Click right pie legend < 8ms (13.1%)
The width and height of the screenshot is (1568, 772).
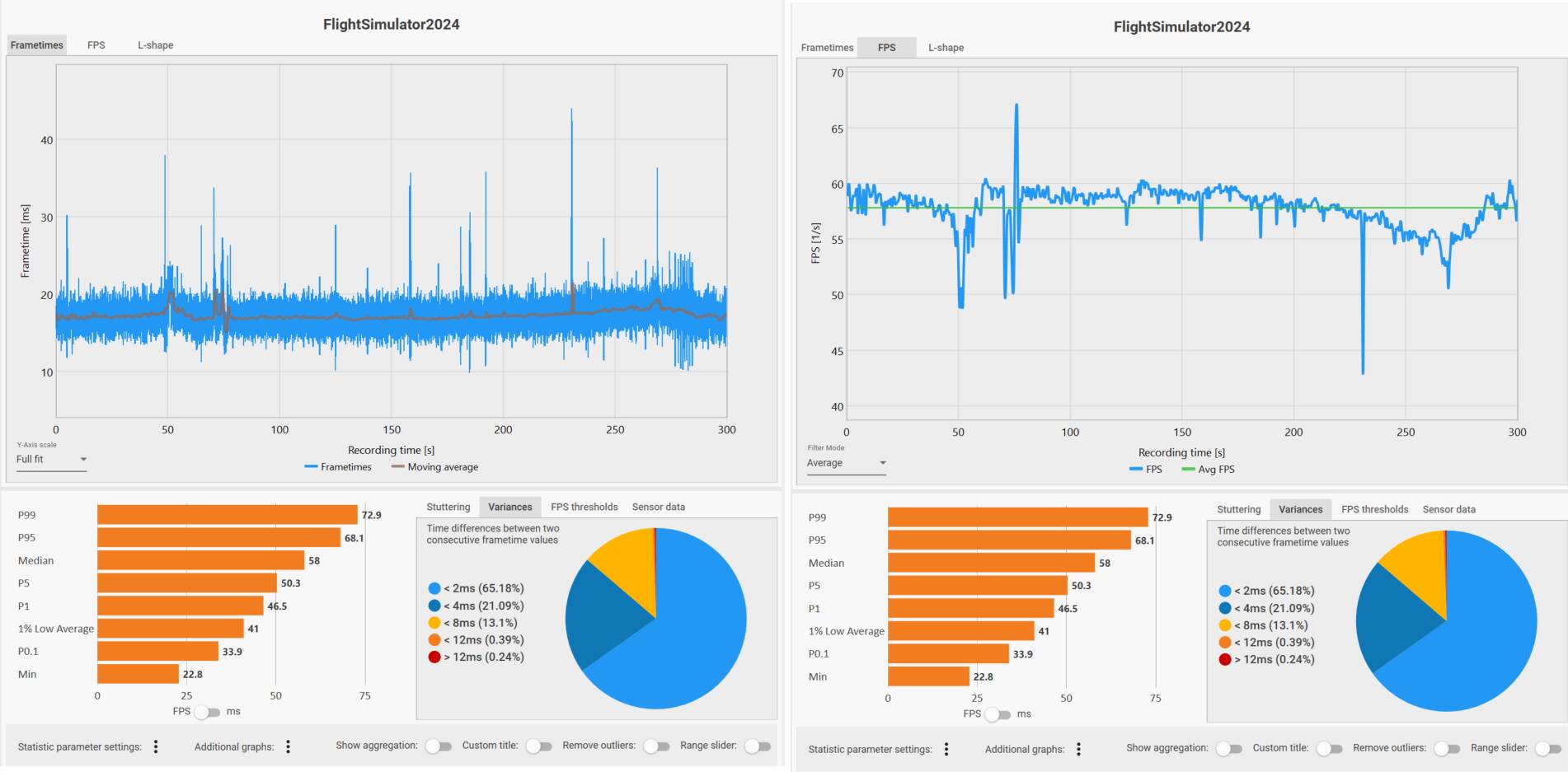tap(1263, 625)
